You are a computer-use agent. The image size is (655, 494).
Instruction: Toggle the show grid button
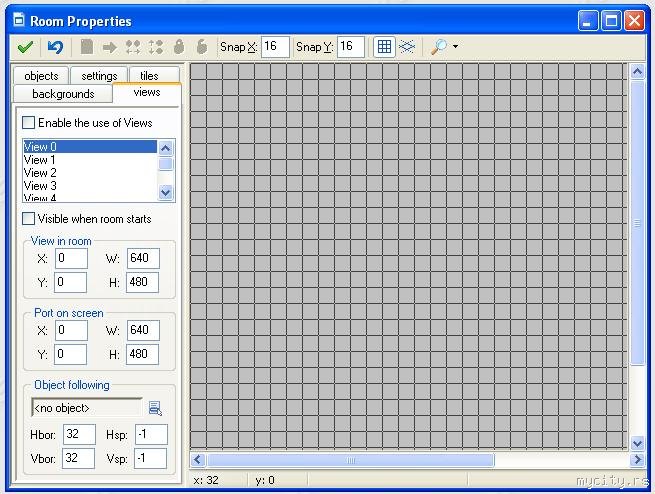point(384,46)
